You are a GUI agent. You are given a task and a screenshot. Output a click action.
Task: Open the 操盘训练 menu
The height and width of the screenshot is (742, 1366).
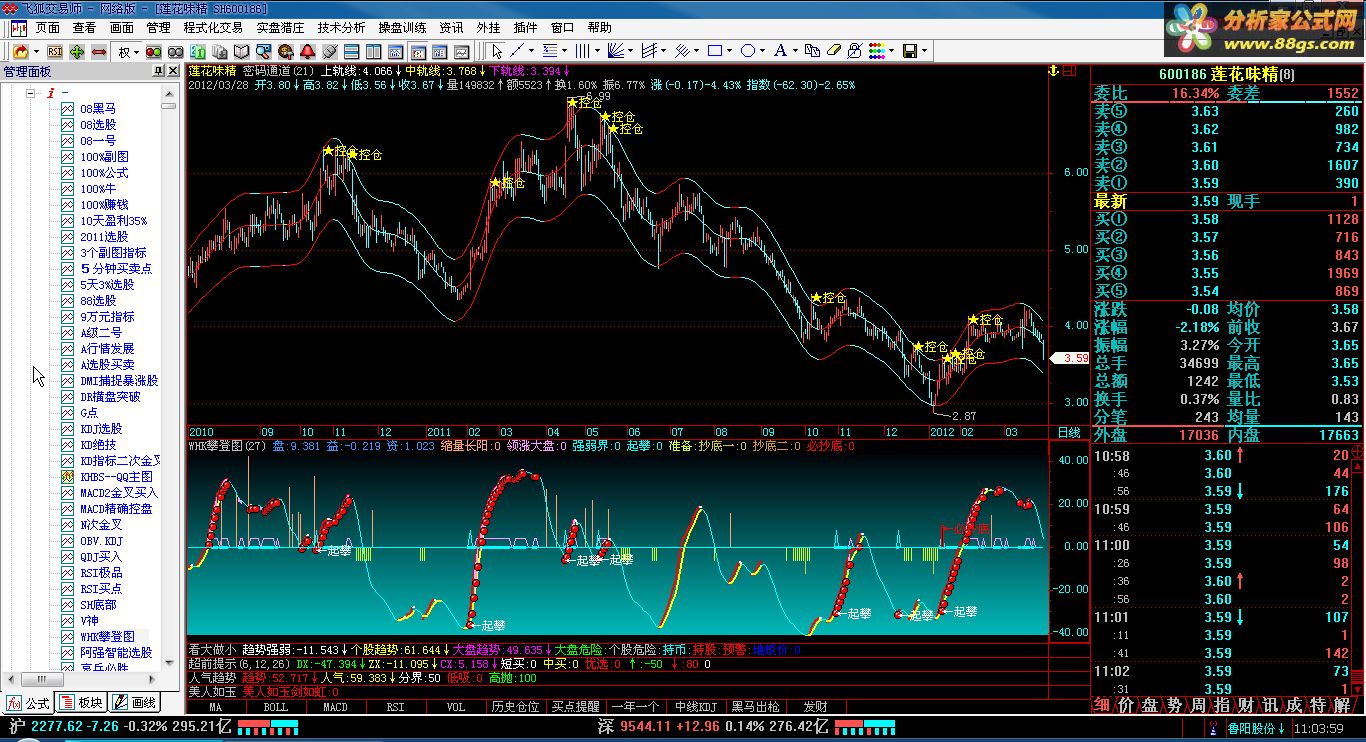[x=402, y=28]
